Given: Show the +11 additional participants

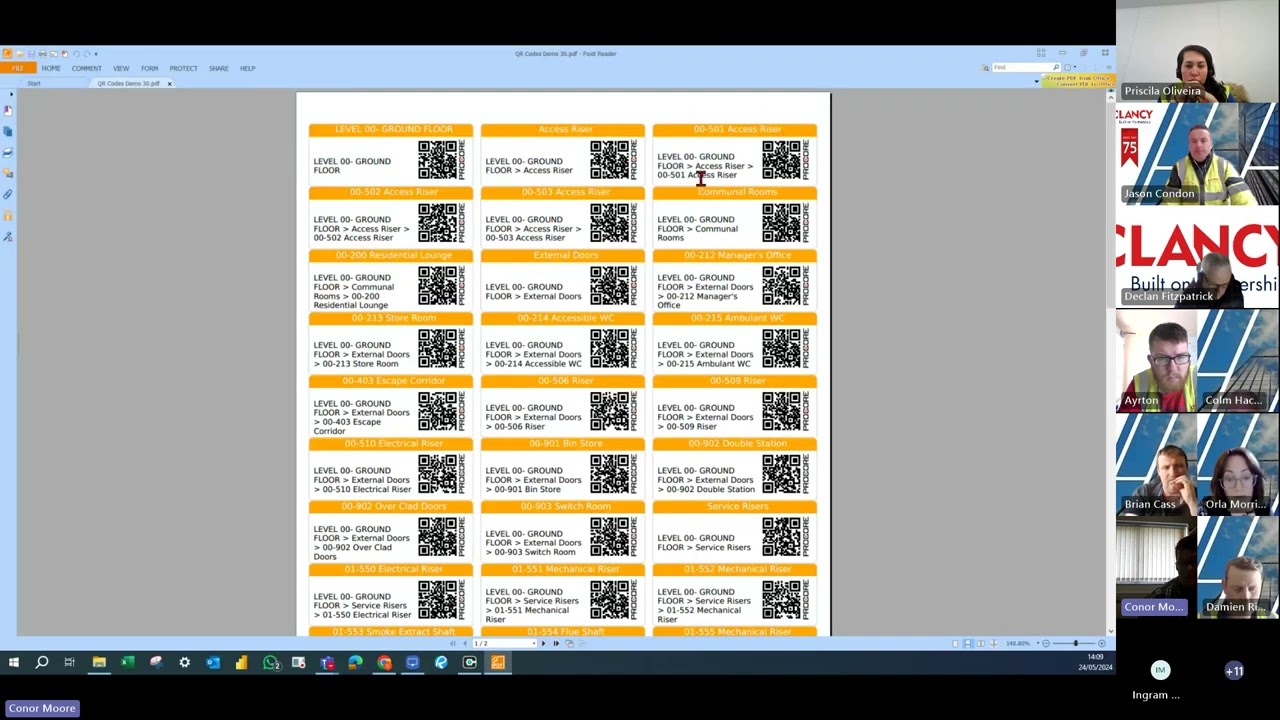Looking at the screenshot, I should click(1234, 671).
